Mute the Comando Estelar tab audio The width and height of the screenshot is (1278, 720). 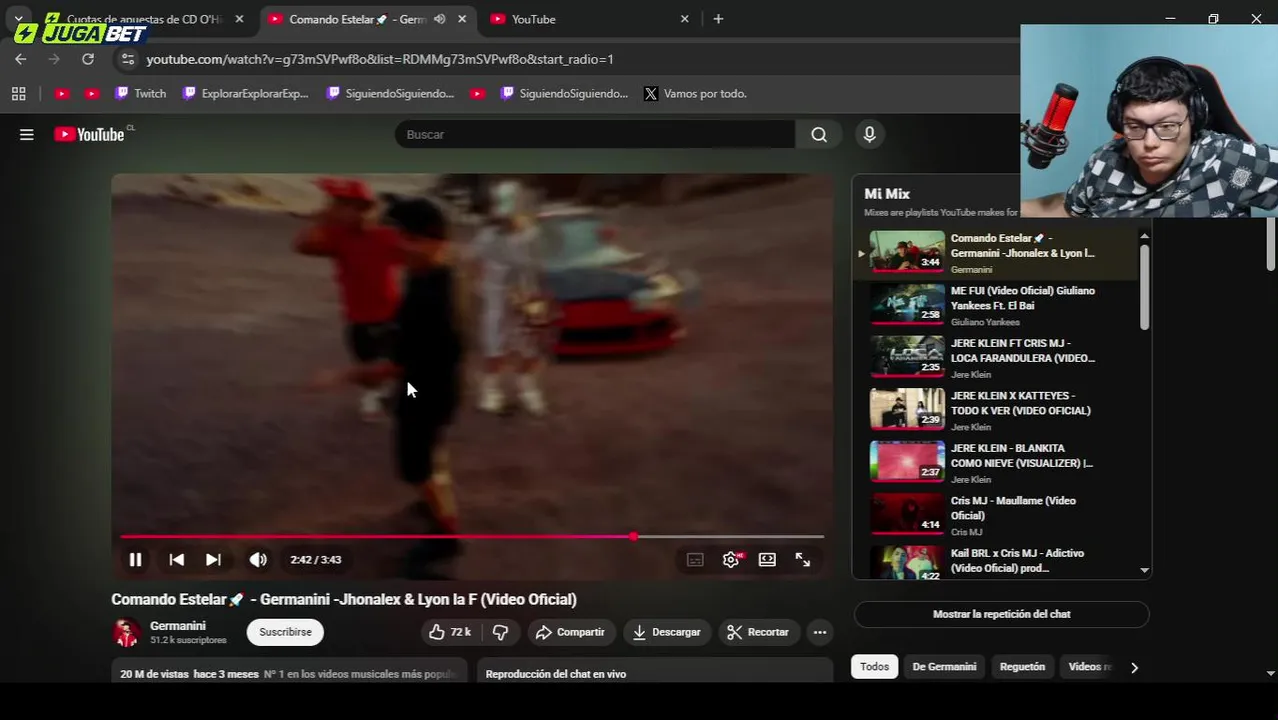click(x=439, y=19)
